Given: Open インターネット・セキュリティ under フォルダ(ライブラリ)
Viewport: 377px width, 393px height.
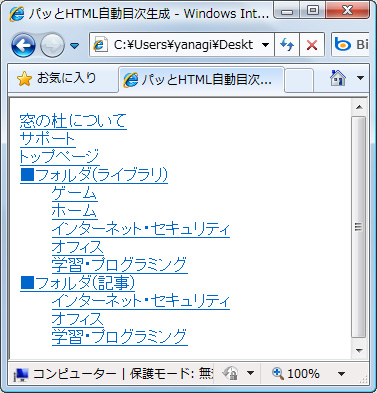Looking at the screenshot, I should [x=141, y=229].
